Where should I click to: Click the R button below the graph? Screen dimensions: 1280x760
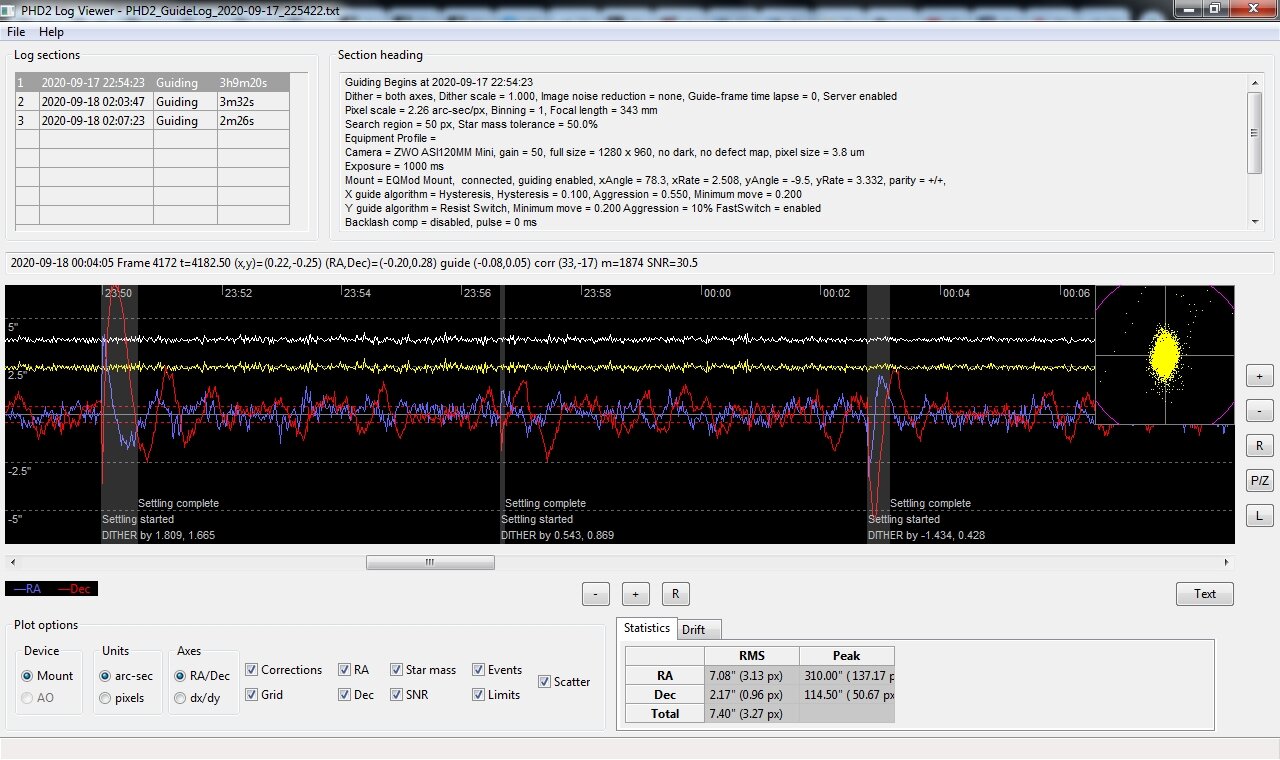(x=675, y=594)
